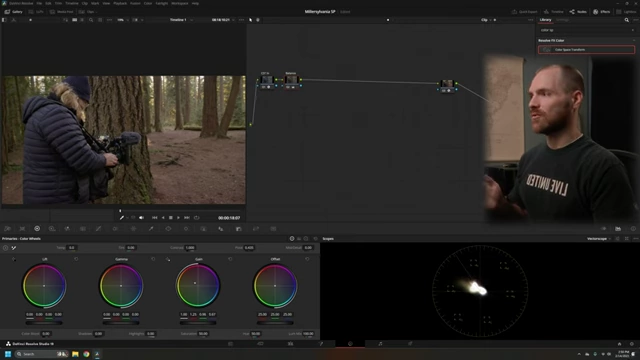This screenshot has width=640, height=360.
Task: Switch to the Media page icon
Action: [x=231, y=344]
